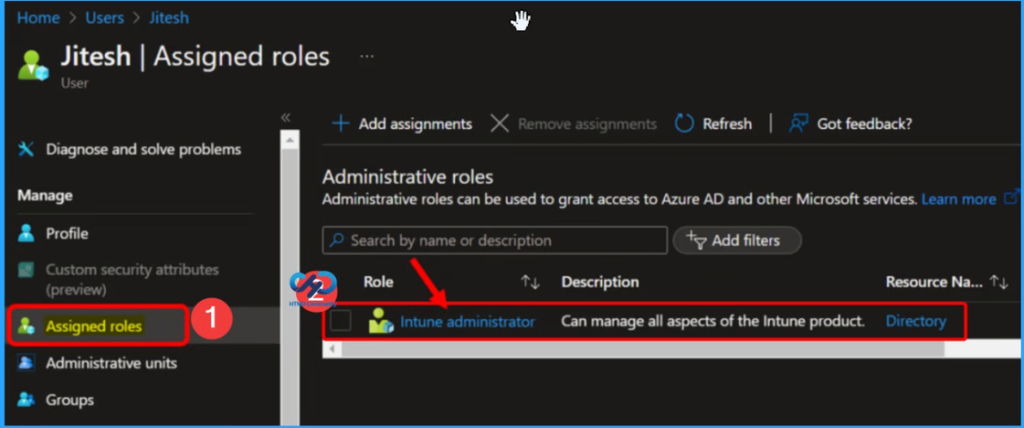Click Remove assignments label
This screenshot has height=428, width=1024.
pos(587,123)
